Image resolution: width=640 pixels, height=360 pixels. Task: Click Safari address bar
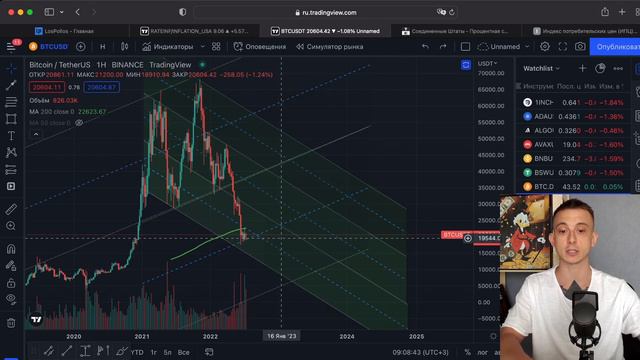325,12
